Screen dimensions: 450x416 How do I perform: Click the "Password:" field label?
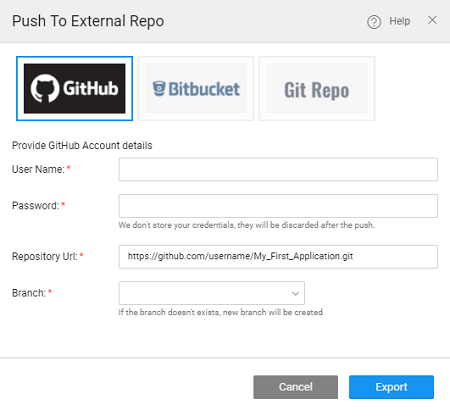(x=36, y=206)
